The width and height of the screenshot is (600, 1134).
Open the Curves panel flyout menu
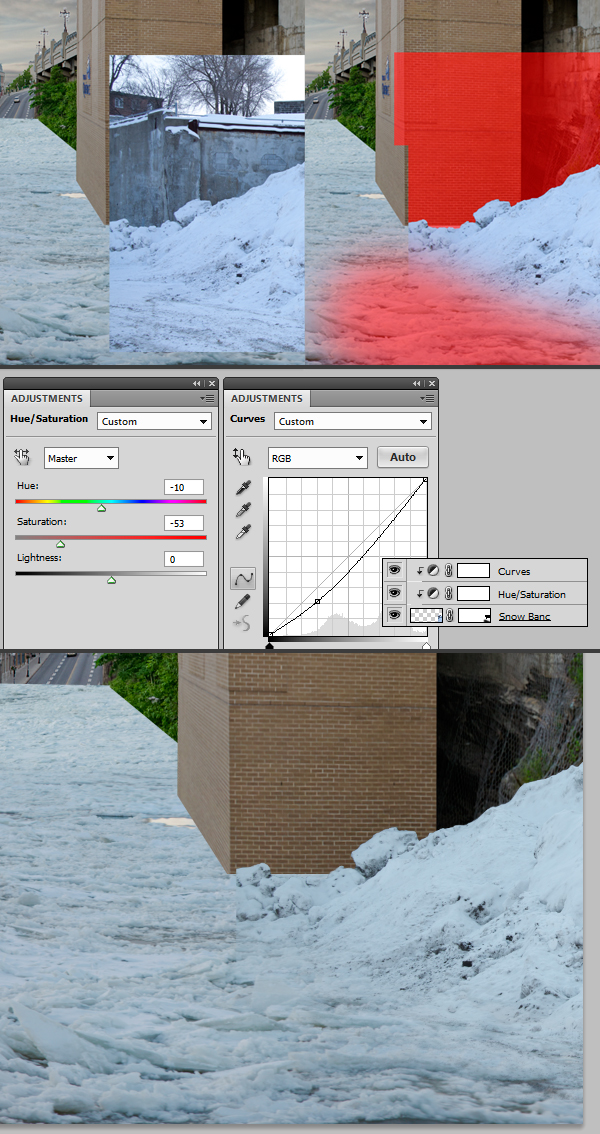tap(427, 398)
